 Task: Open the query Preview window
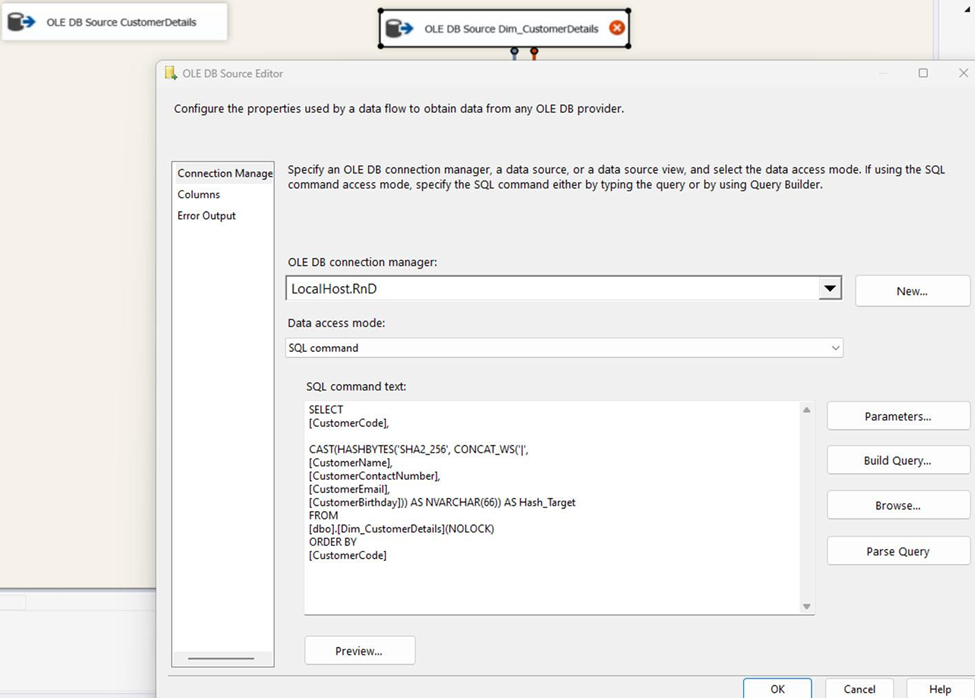359,650
